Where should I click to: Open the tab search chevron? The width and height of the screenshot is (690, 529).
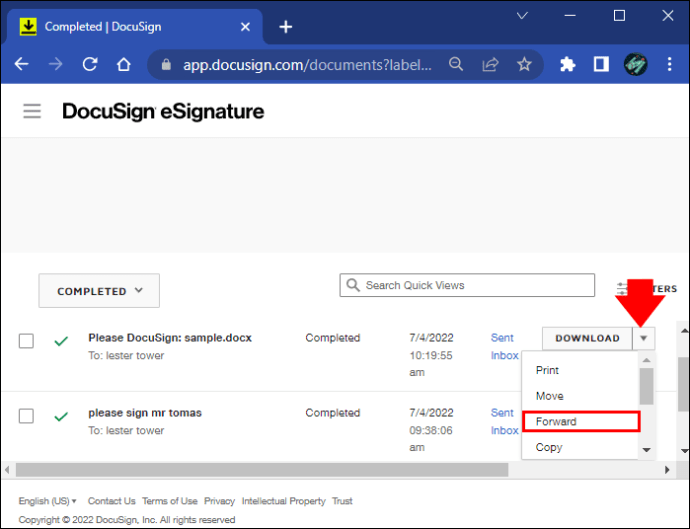522,16
